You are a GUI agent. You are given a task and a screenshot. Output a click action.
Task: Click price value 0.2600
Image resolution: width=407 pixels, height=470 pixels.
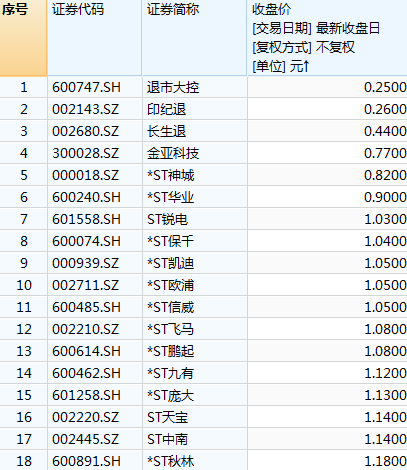pos(385,109)
